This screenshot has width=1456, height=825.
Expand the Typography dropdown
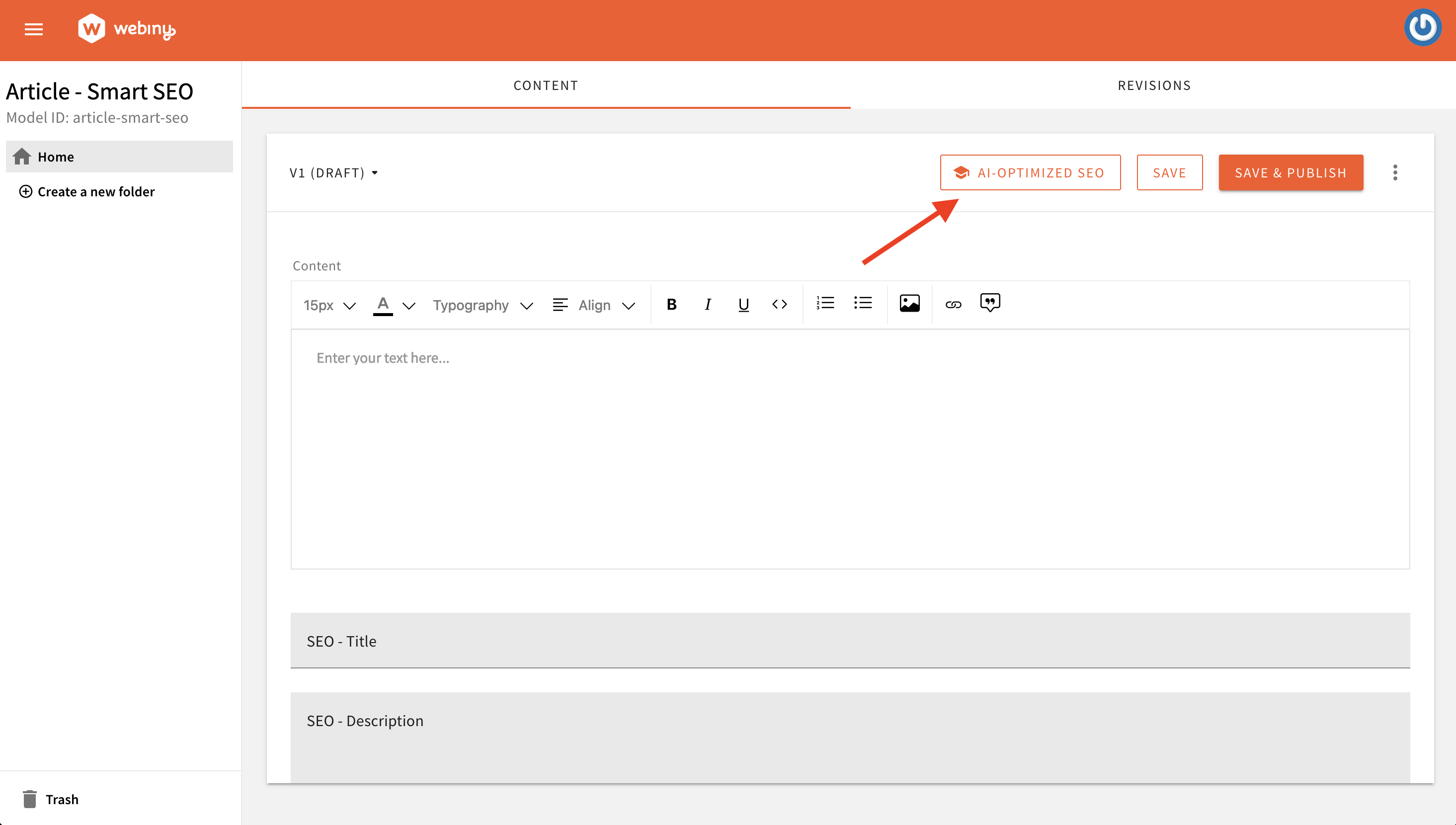482,305
